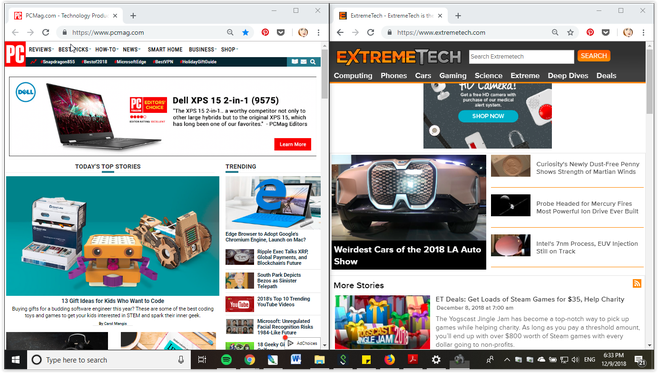Click the Pinterest extension icon in ExtremeTech window
The height and width of the screenshot is (373, 658).
[x=590, y=32]
